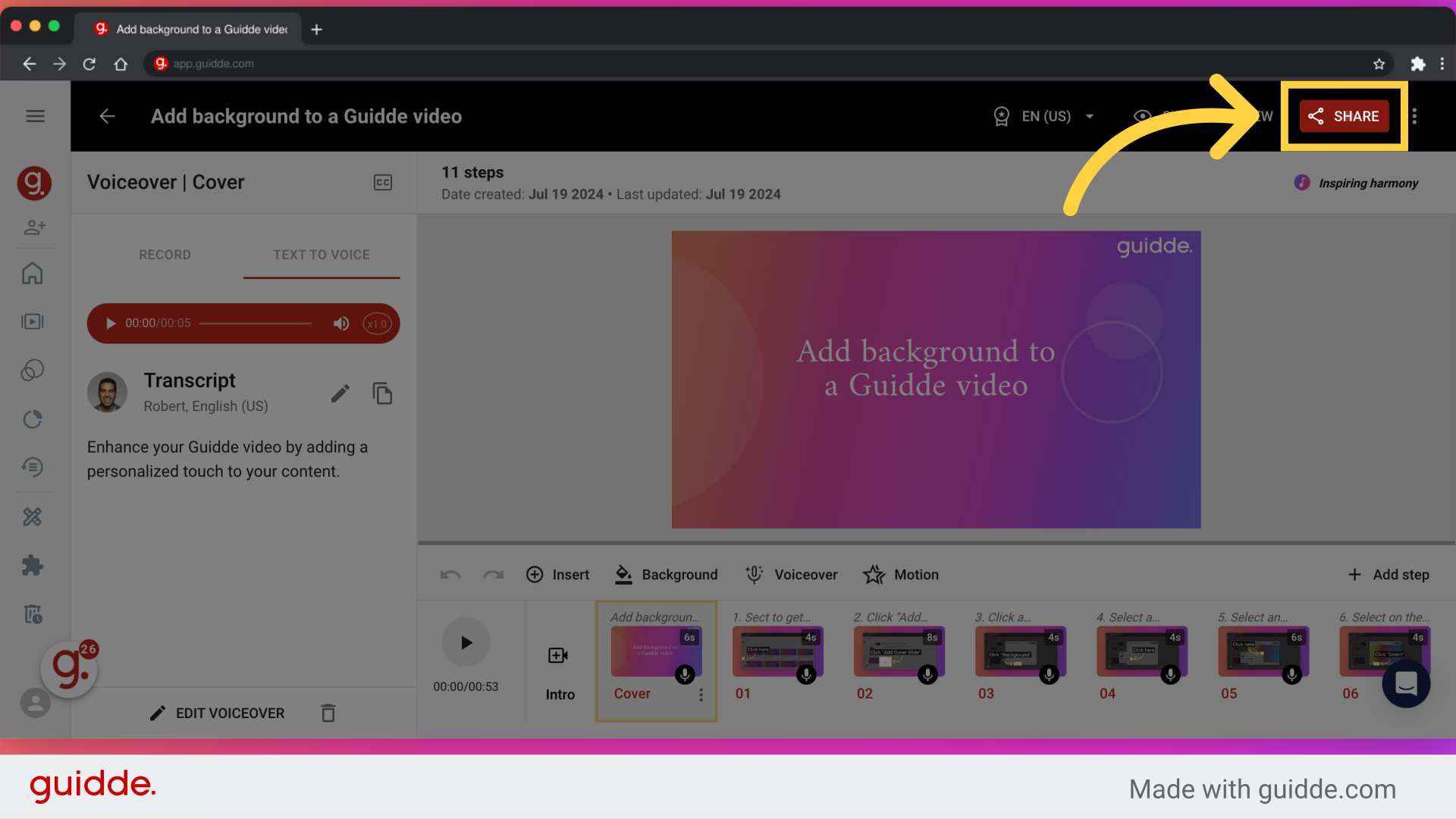
Task: Switch to the RECORD tab
Action: pos(165,255)
